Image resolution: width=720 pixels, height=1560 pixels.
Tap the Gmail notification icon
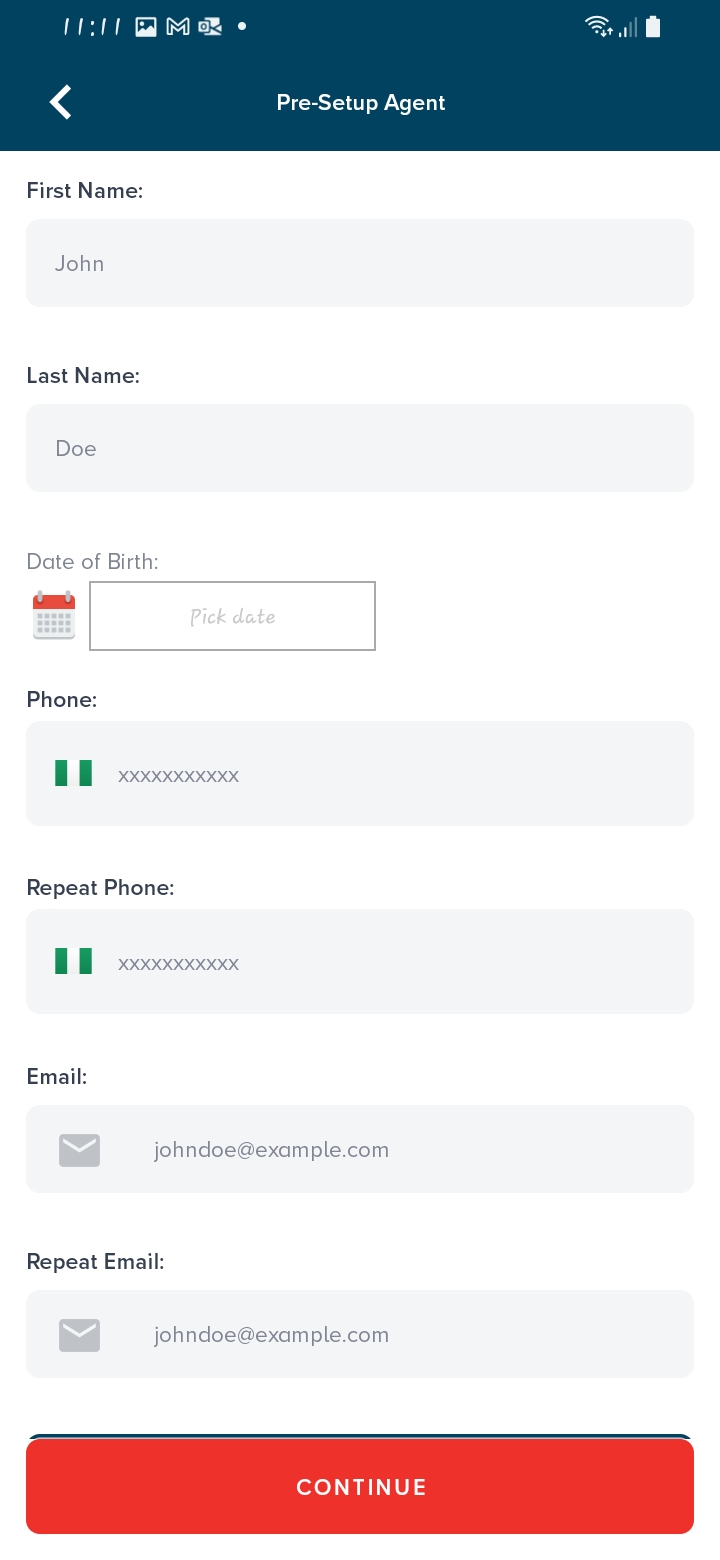click(178, 27)
